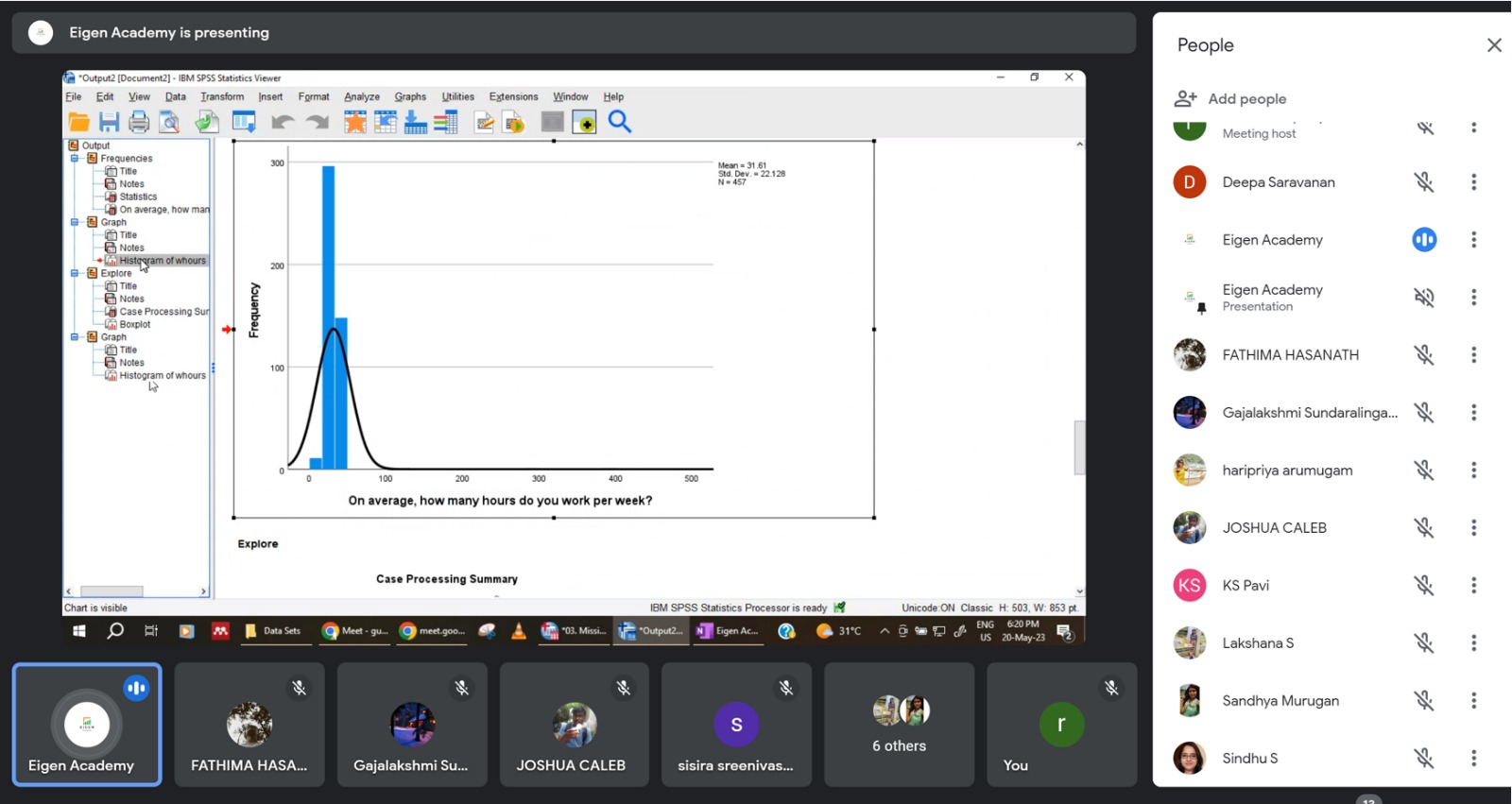Image resolution: width=1512 pixels, height=804 pixels.
Task: Click the orange star Go to Data icon
Action: [354, 122]
